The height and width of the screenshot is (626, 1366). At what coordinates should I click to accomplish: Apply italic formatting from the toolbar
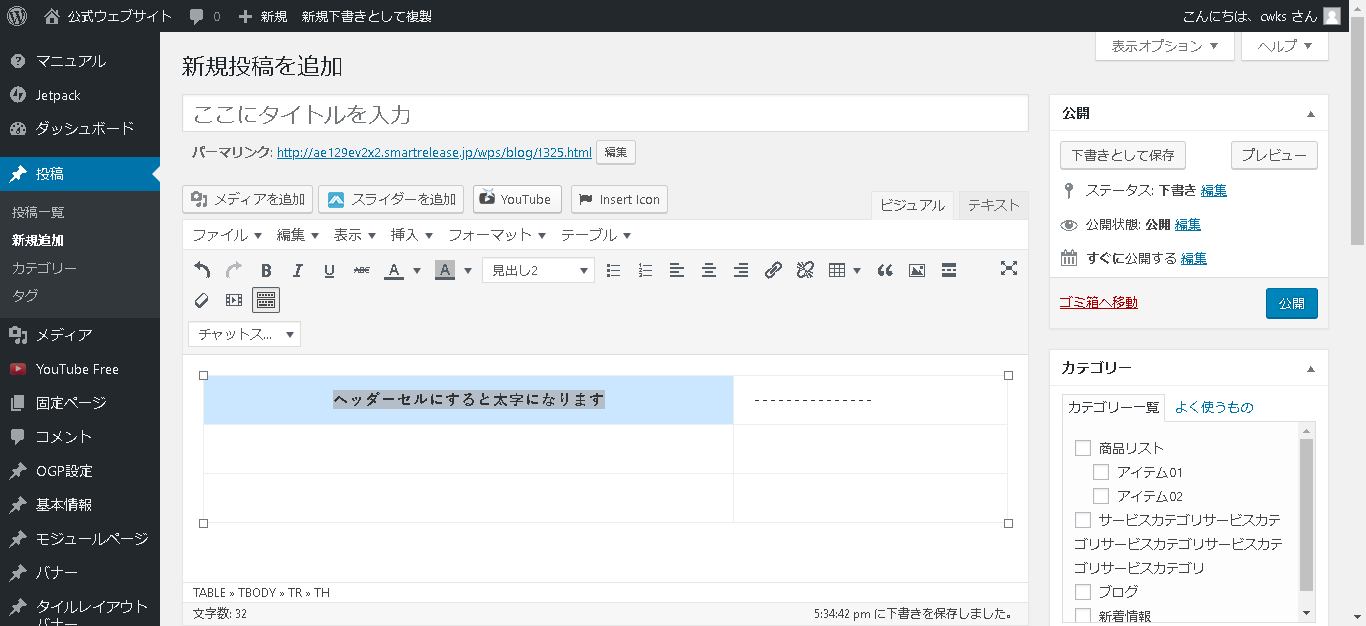coord(297,270)
